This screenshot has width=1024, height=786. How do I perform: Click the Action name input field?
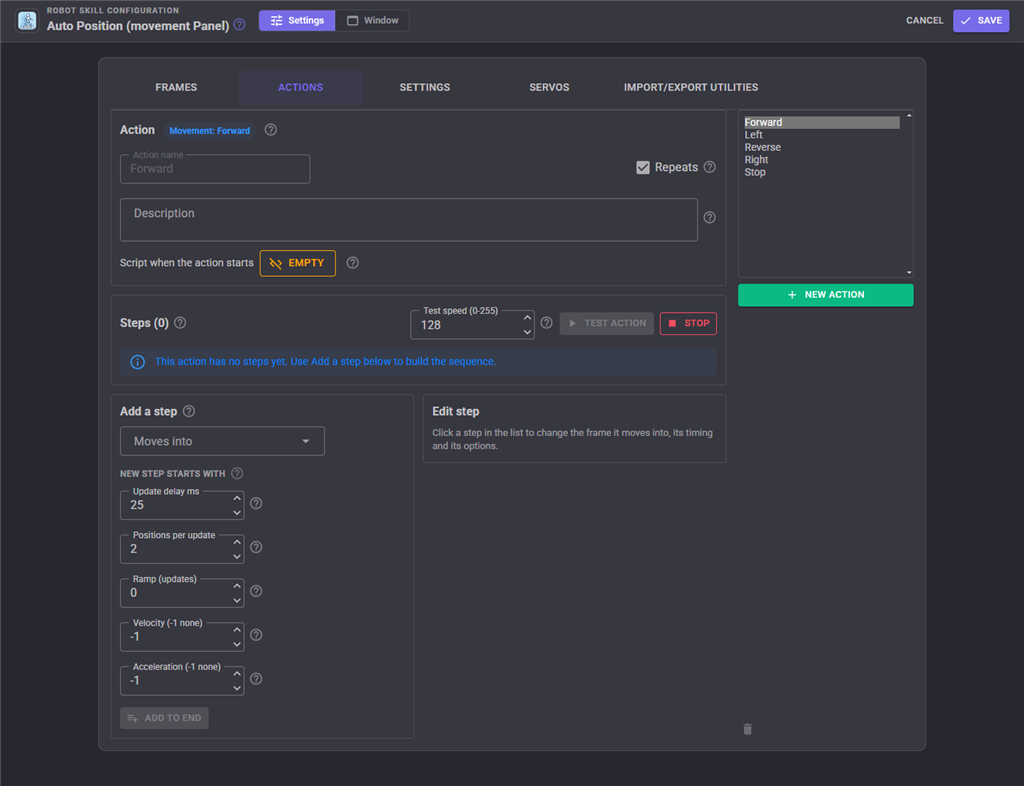215,168
